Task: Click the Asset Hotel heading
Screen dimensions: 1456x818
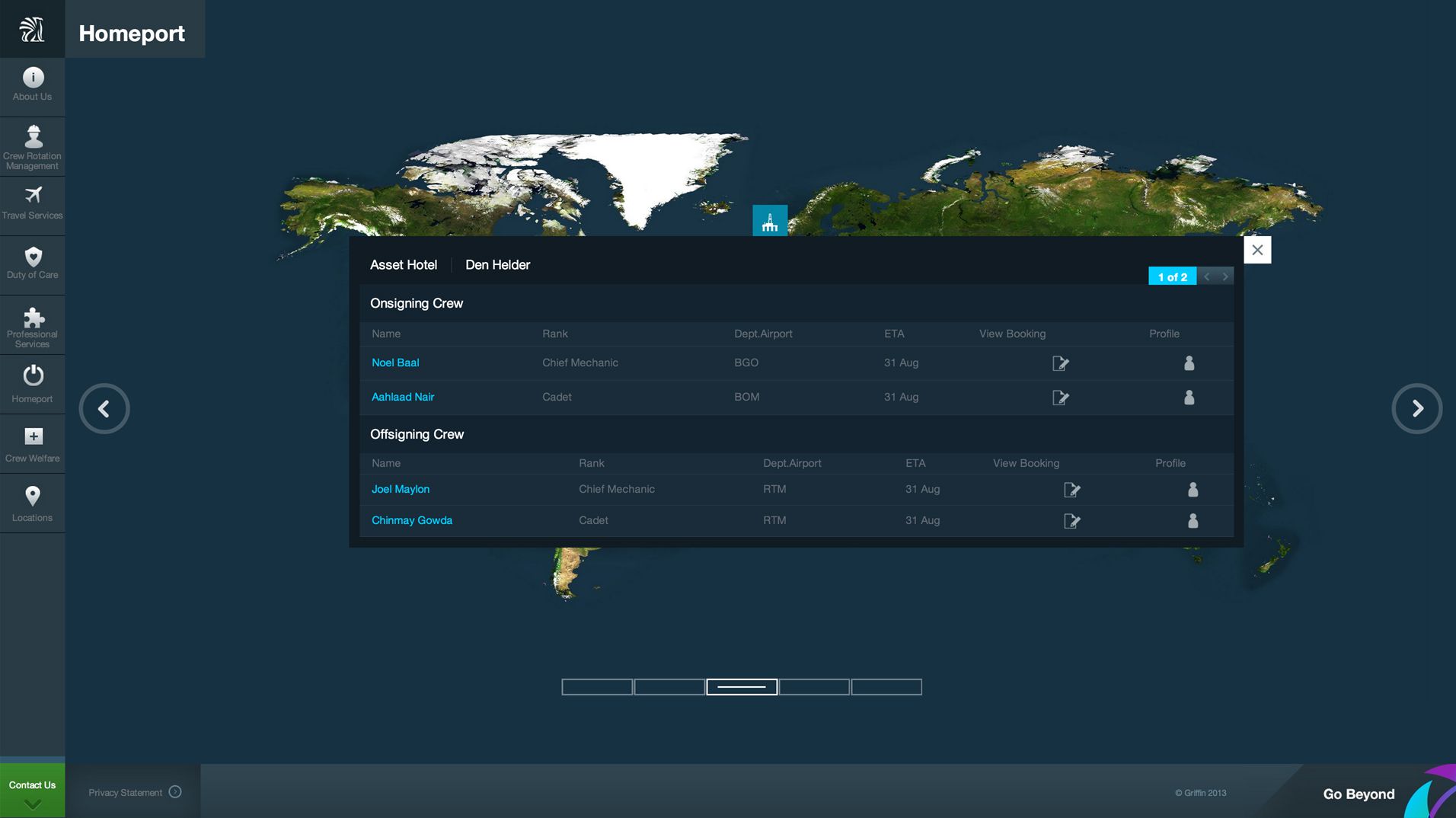Action: click(x=404, y=265)
